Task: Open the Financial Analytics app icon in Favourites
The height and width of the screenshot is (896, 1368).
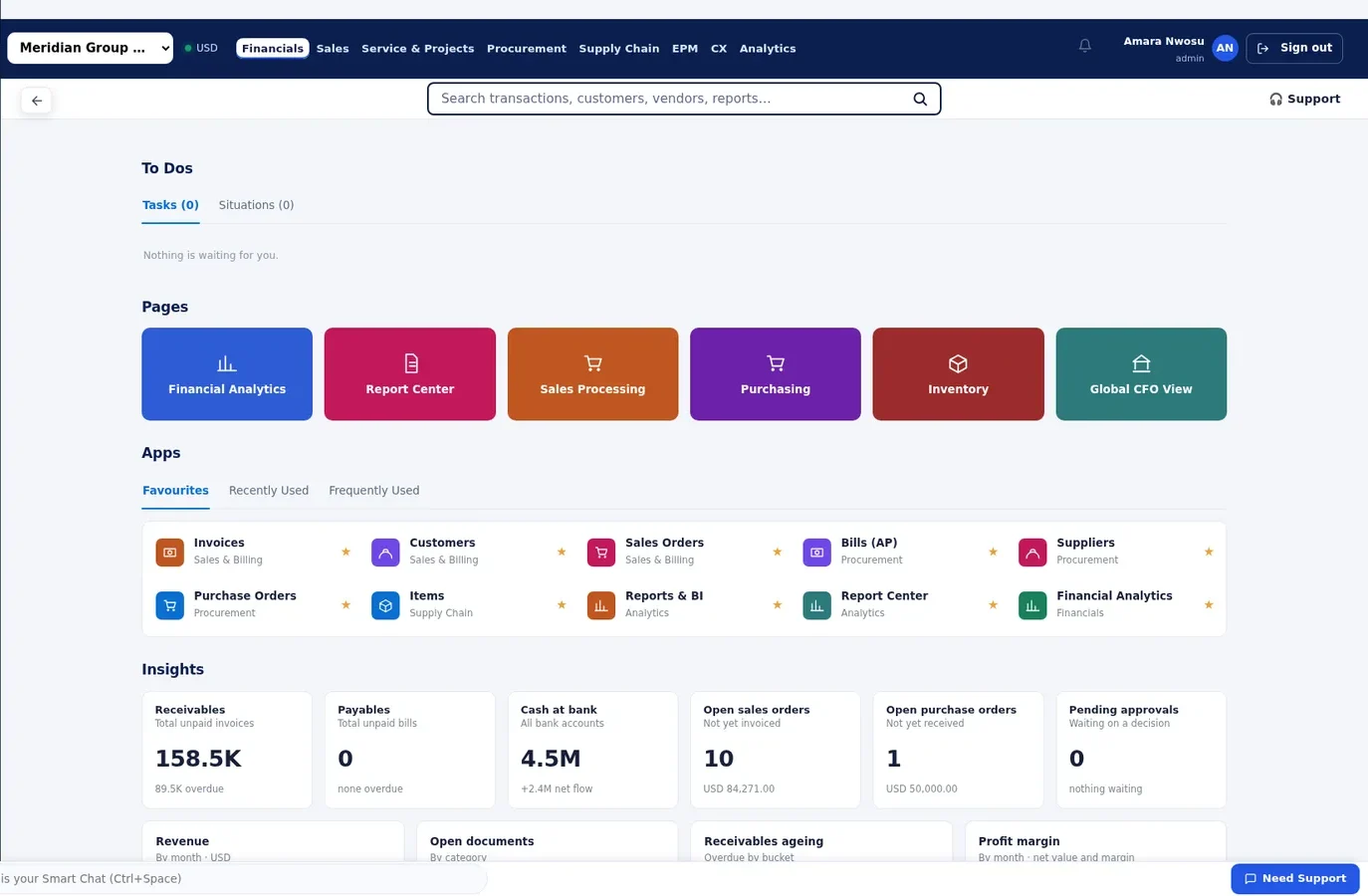Action: click(1032, 604)
